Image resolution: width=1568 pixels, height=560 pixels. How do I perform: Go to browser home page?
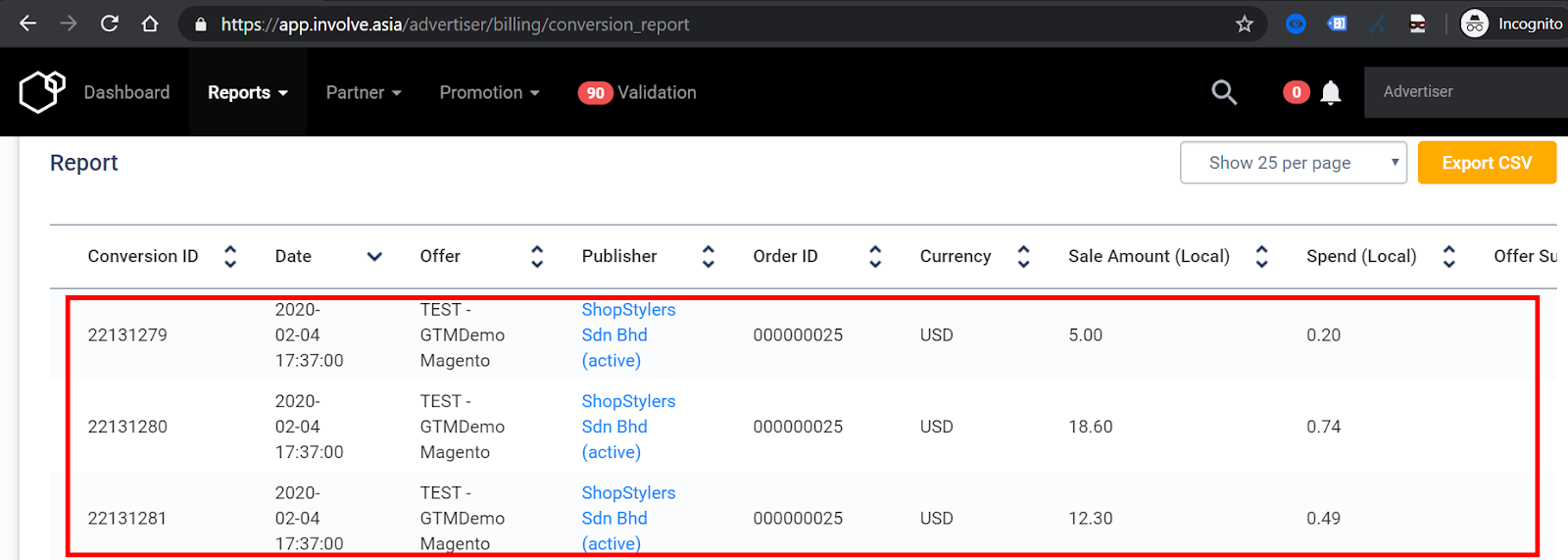[150, 24]
